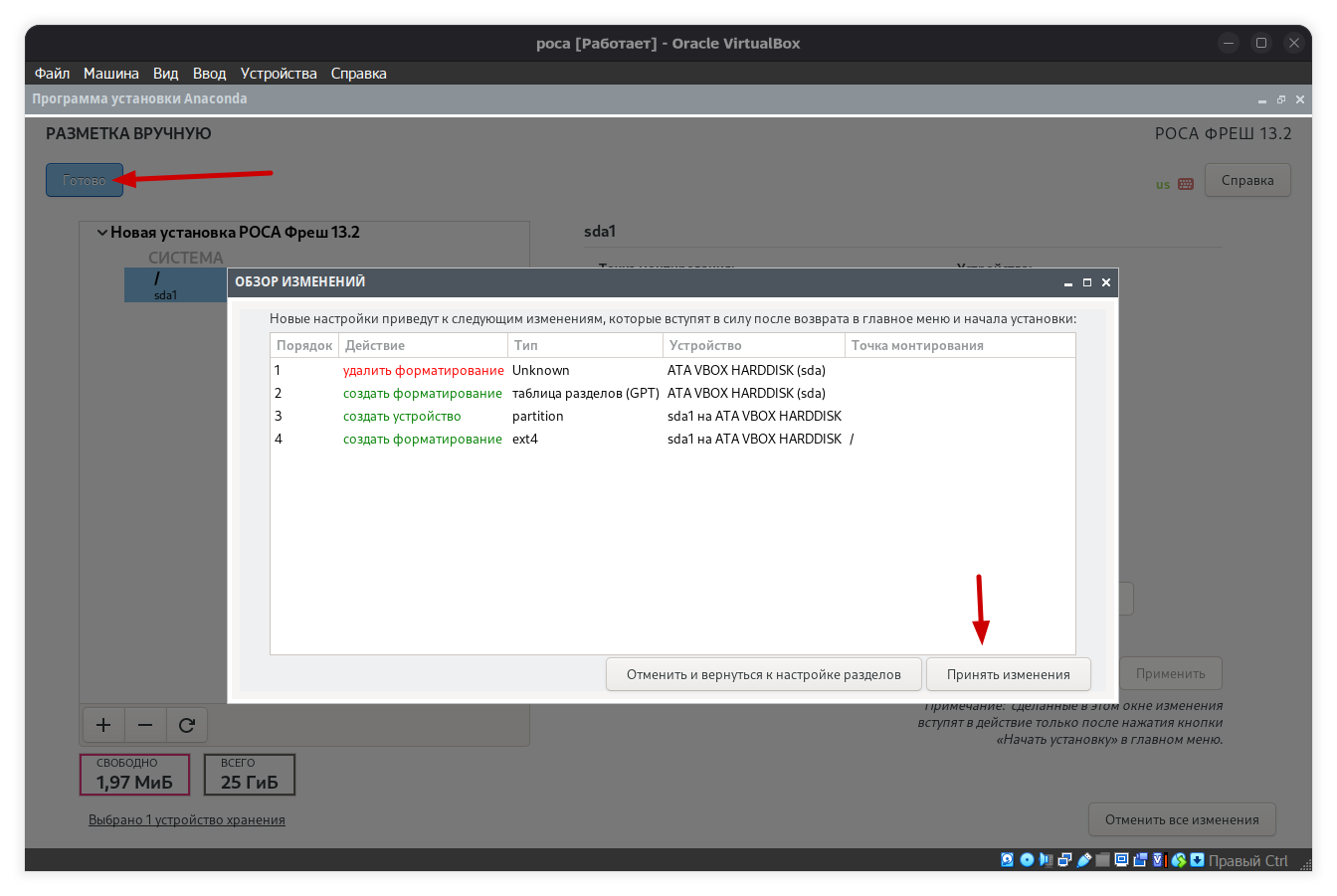1337x896 pixels.
Task: Click the таблица разделов (GPT) cell
Action: click(x=586, y=393)
